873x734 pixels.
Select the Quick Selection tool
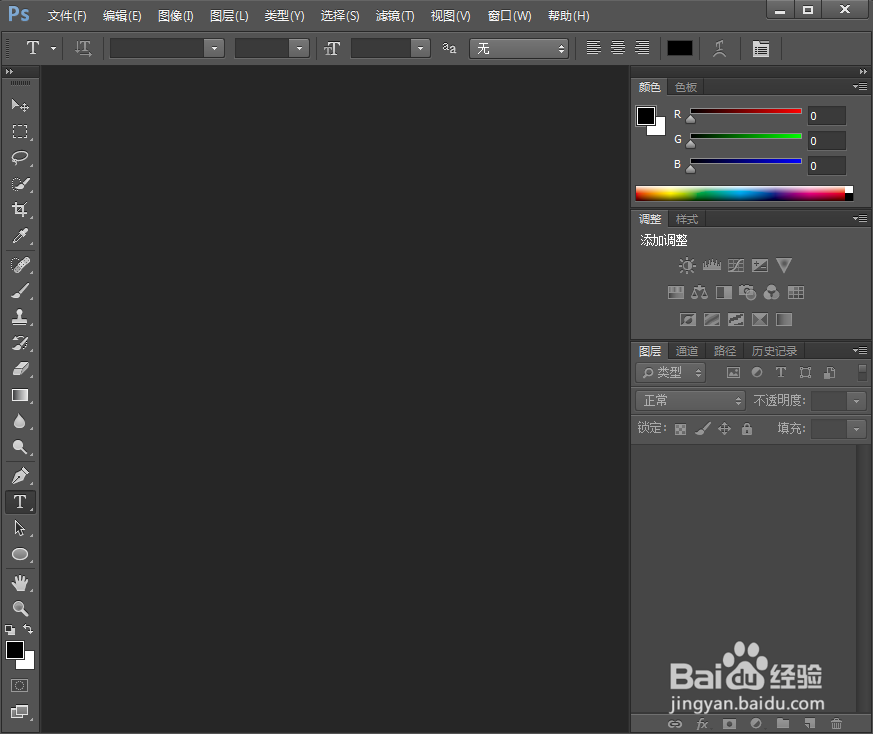point(20,184)
